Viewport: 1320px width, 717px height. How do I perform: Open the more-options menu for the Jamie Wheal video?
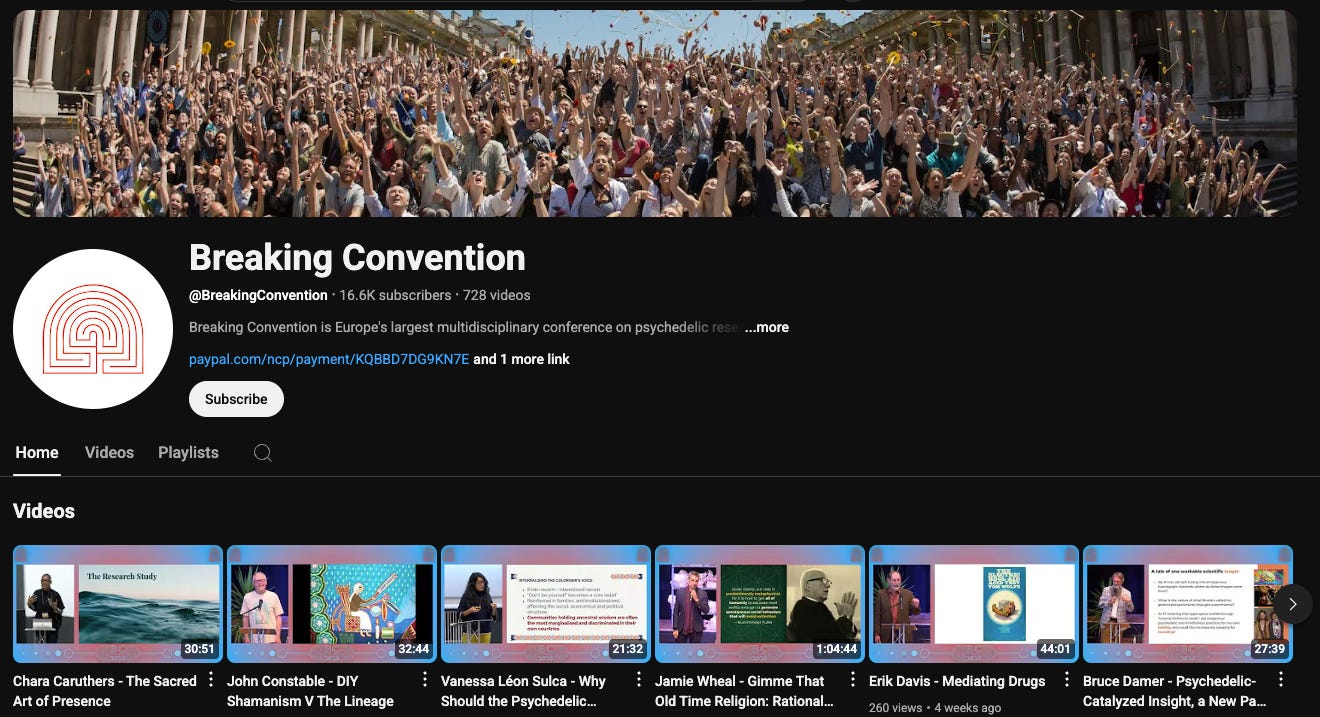[x=853, y=680]
